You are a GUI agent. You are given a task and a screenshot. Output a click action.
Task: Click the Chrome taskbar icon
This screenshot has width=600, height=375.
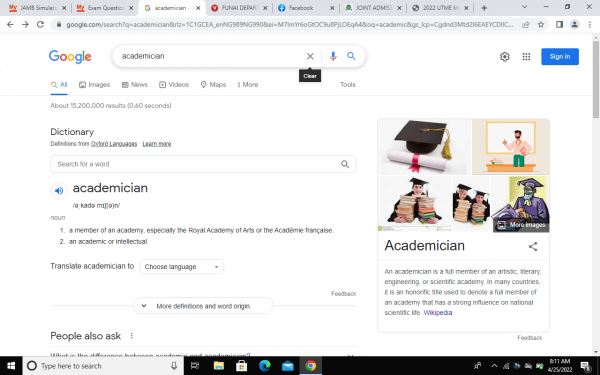click(310, 366)
